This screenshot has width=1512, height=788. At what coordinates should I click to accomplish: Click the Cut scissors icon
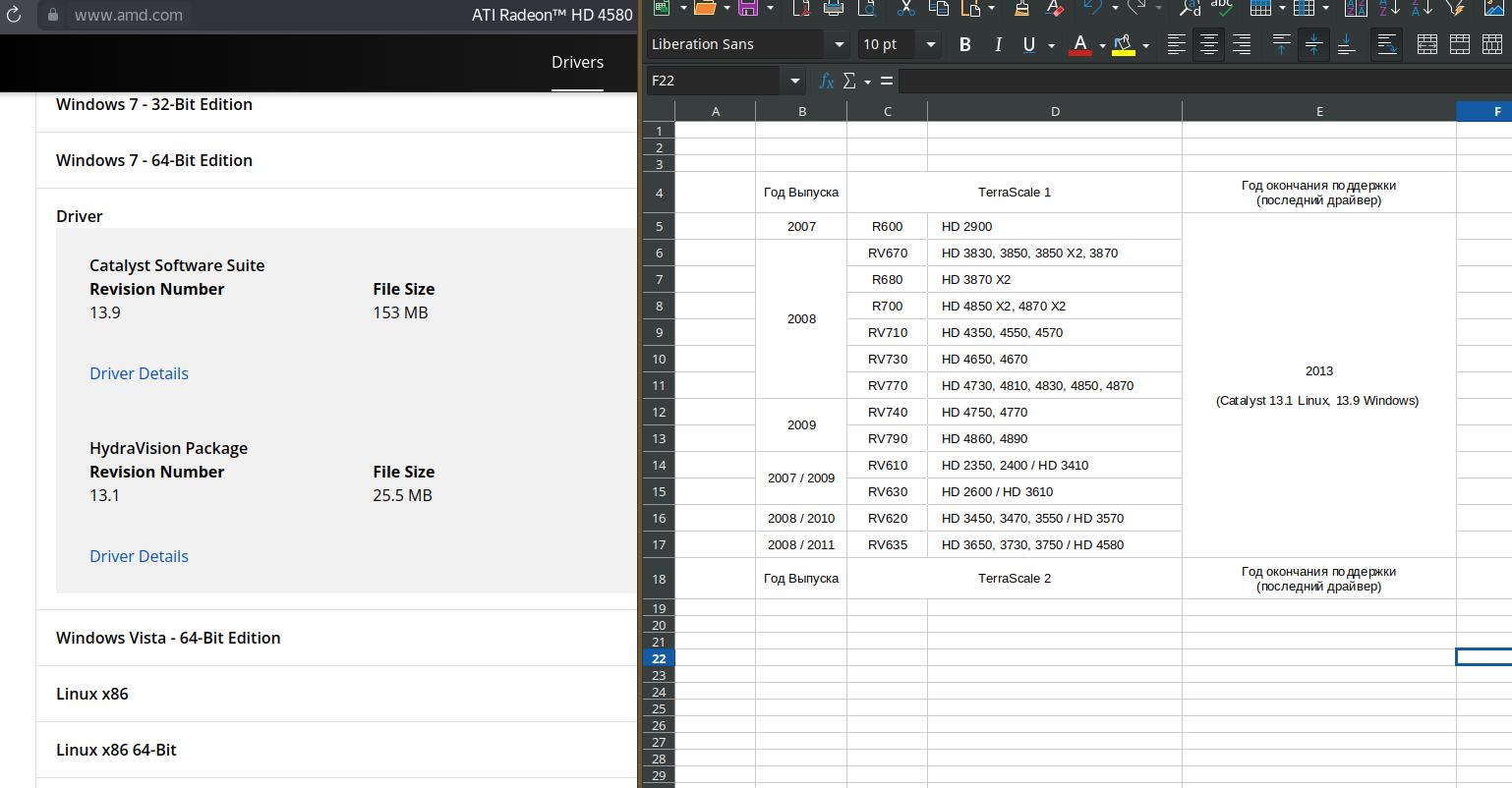[905, 8]
